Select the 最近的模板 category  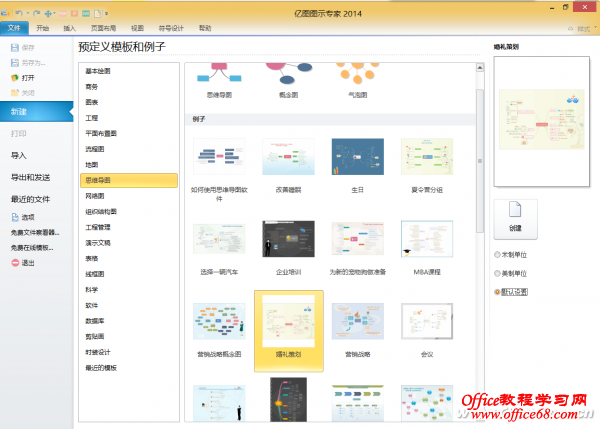(x=101, y=368)
